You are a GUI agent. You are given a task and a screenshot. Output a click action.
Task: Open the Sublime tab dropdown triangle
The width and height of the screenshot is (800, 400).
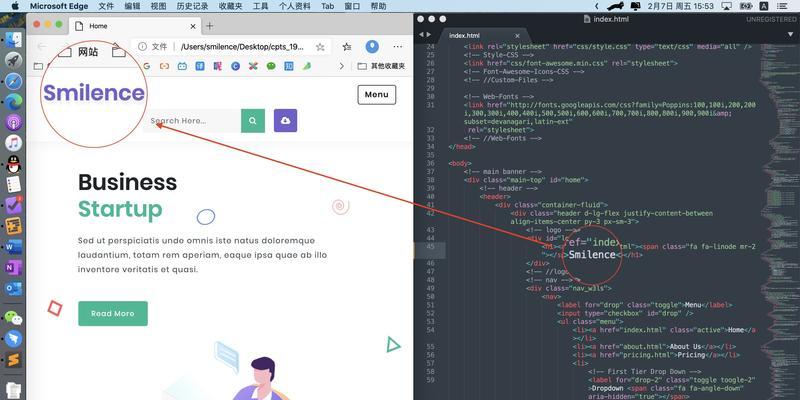click(790, 35)
